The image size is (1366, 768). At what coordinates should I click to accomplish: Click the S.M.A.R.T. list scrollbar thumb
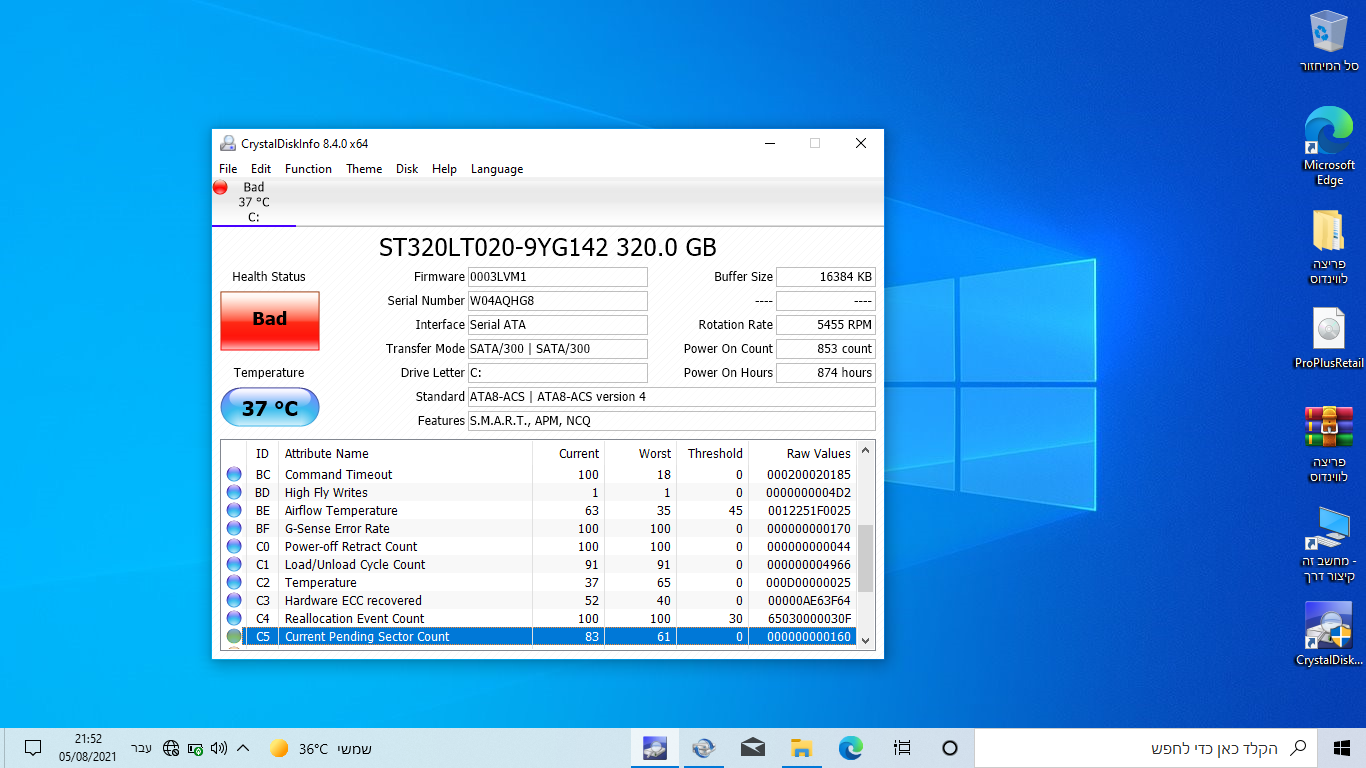tap(866, 558)
